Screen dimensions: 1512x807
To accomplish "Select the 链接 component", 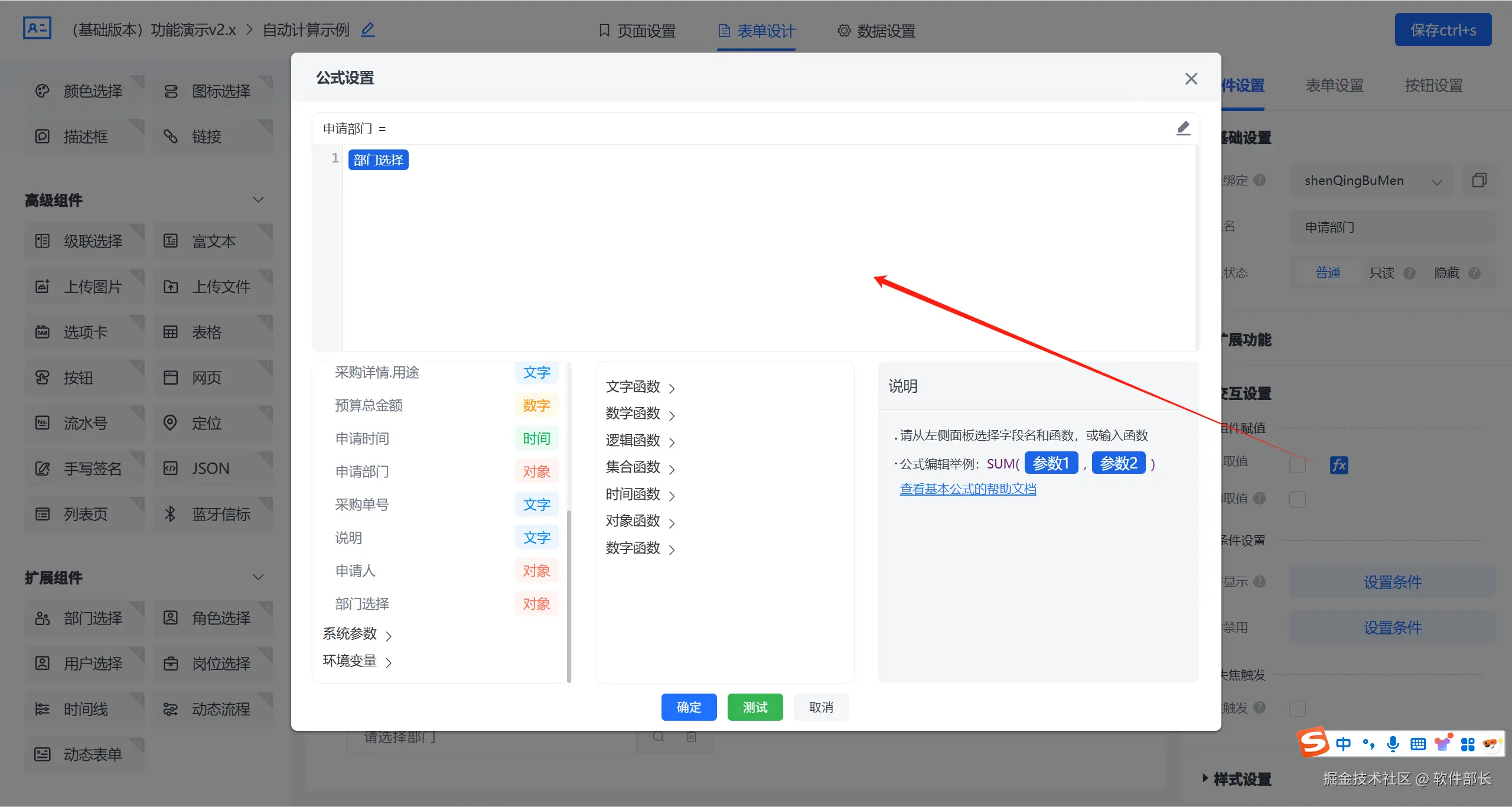I will (213, 136).
